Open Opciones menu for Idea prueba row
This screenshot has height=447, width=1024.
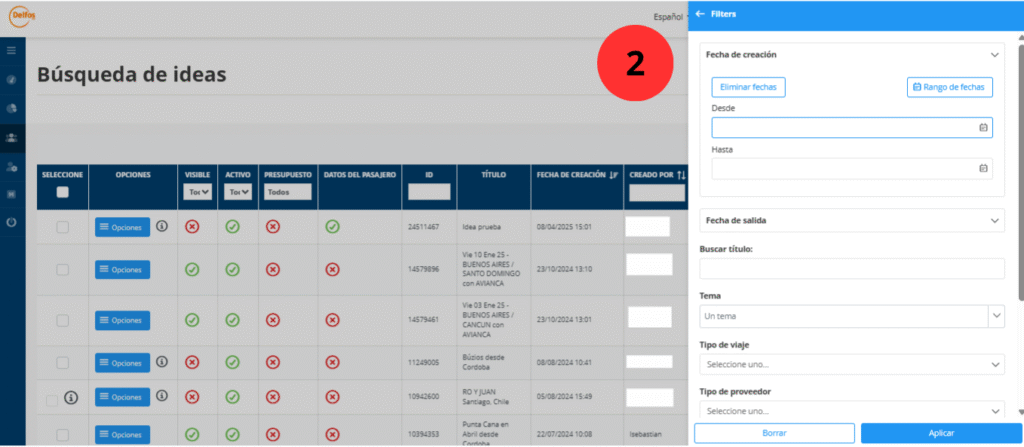122,228
